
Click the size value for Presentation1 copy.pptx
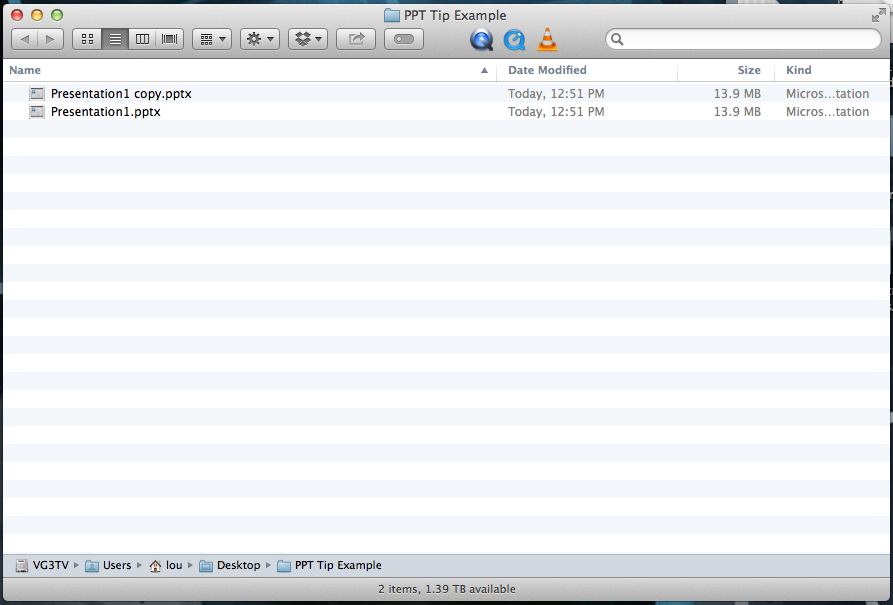737,93
